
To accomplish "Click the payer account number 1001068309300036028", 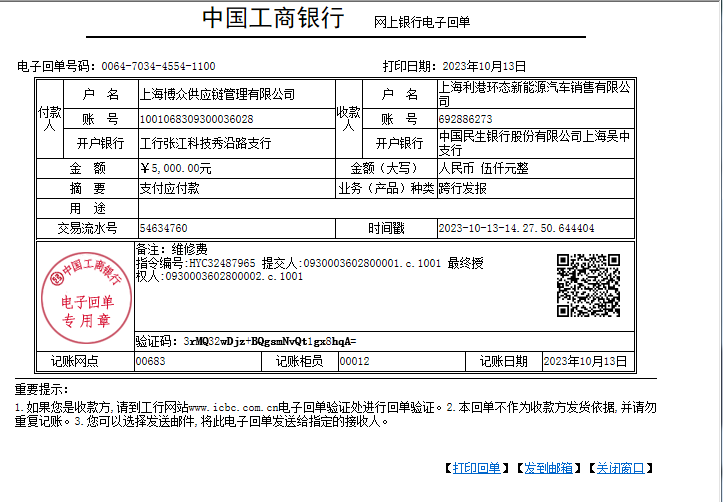I will click(x=196, y=119).
